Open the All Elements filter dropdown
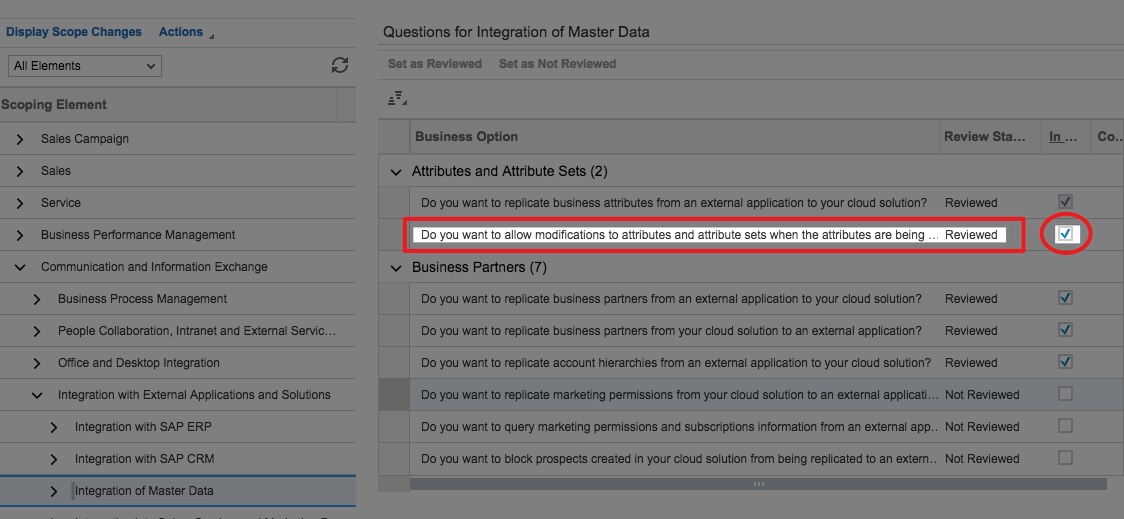1124x519 pixels. [x=85, y=66]
